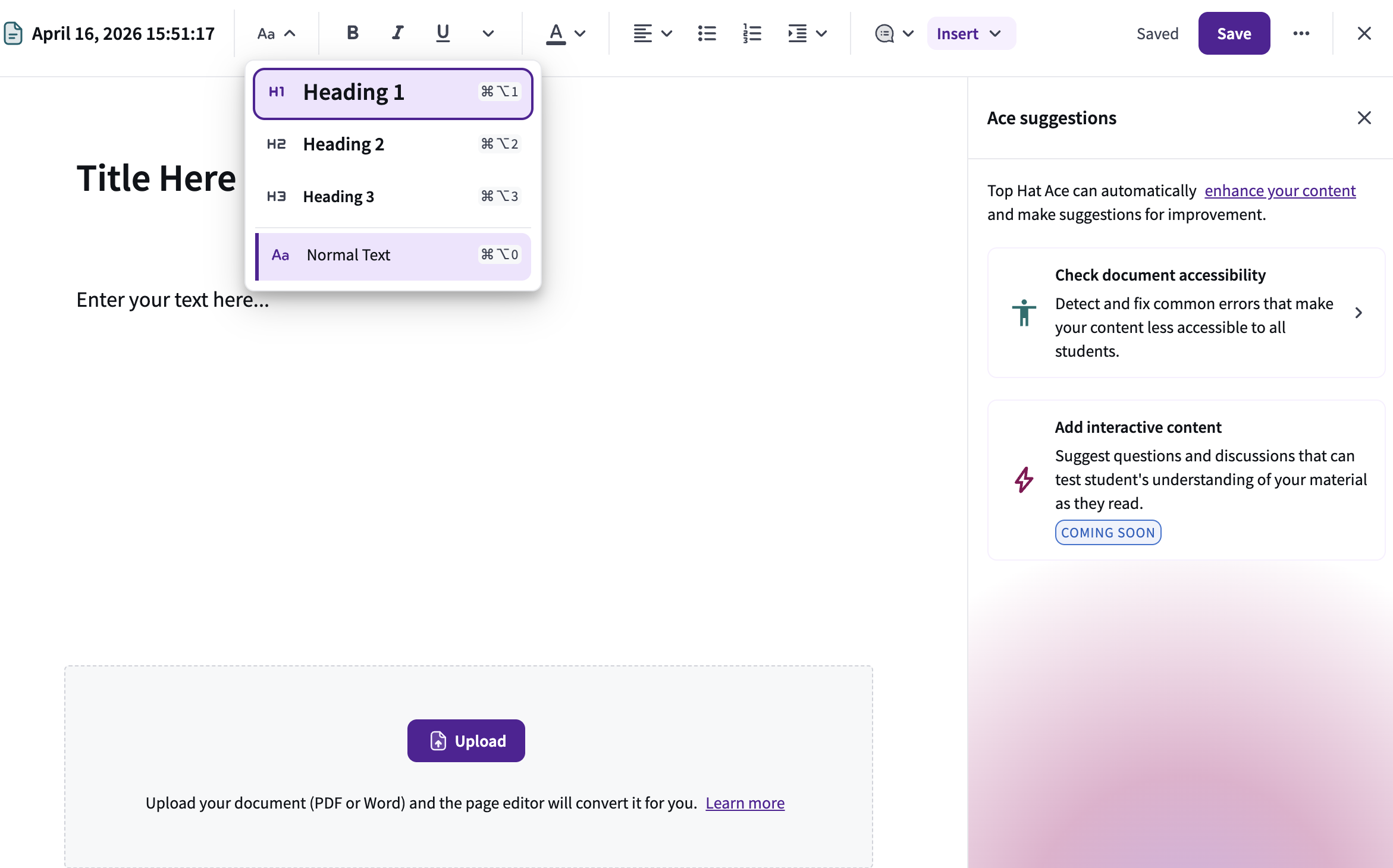This screenshot has height=868, width=1393.
Task: Click the purple Save button
Action: [x=1234, y=33]
